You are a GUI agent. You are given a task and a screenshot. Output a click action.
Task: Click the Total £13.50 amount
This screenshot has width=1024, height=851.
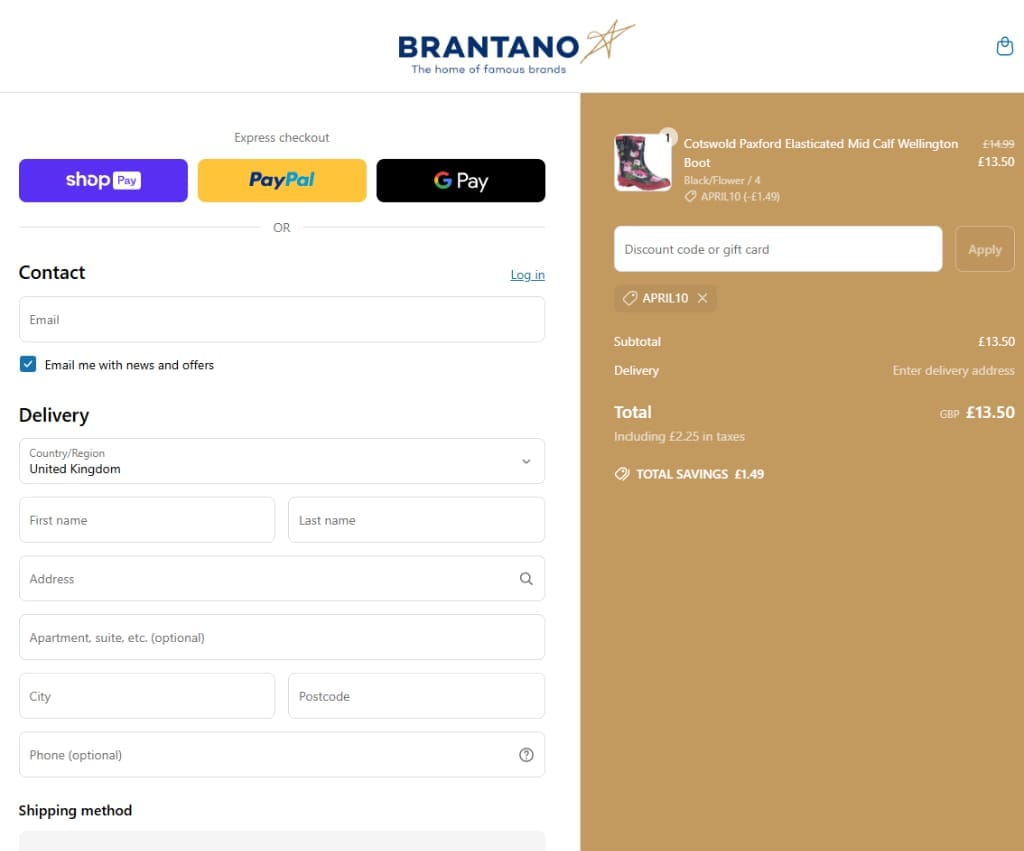pos(990,413)
